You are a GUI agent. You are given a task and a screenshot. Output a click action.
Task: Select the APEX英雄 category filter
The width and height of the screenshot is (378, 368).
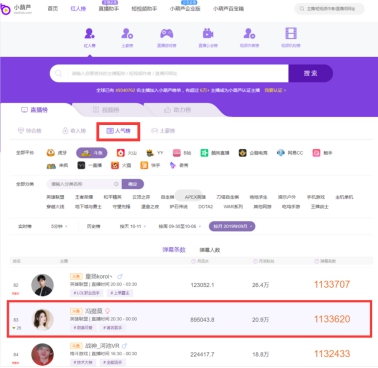(195, 197)
